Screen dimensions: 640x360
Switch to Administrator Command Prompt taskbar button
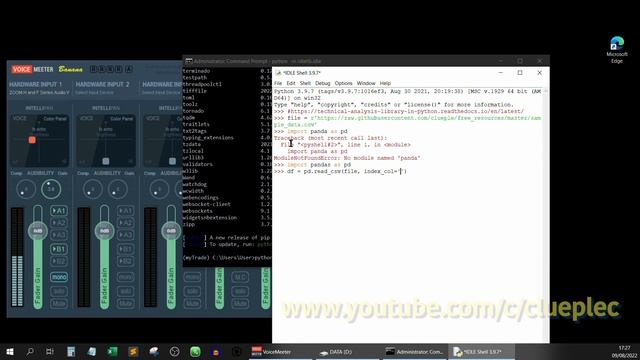click(x=415, y=351)
